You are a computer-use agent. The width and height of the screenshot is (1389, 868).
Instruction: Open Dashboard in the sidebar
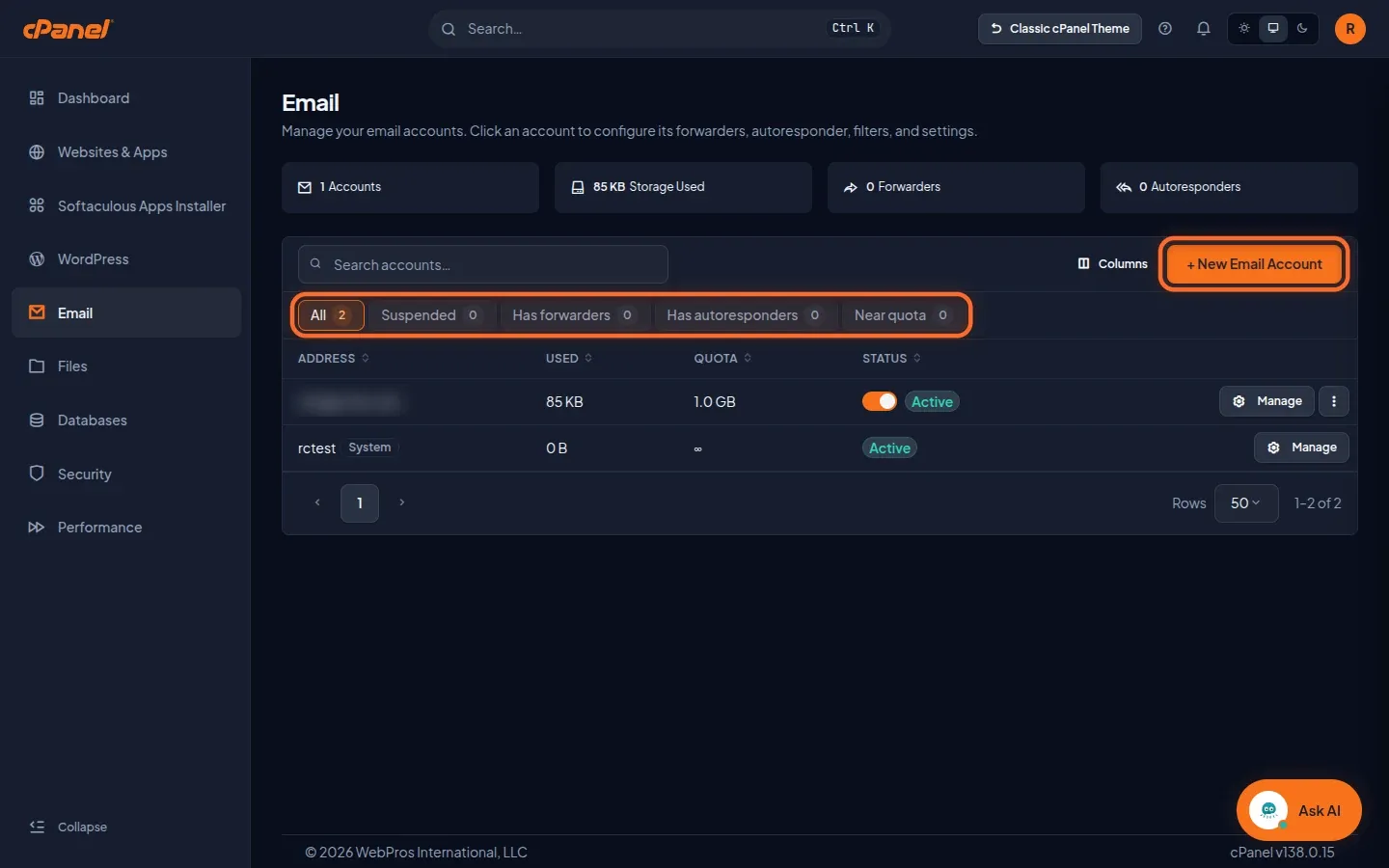click(126, 98)
